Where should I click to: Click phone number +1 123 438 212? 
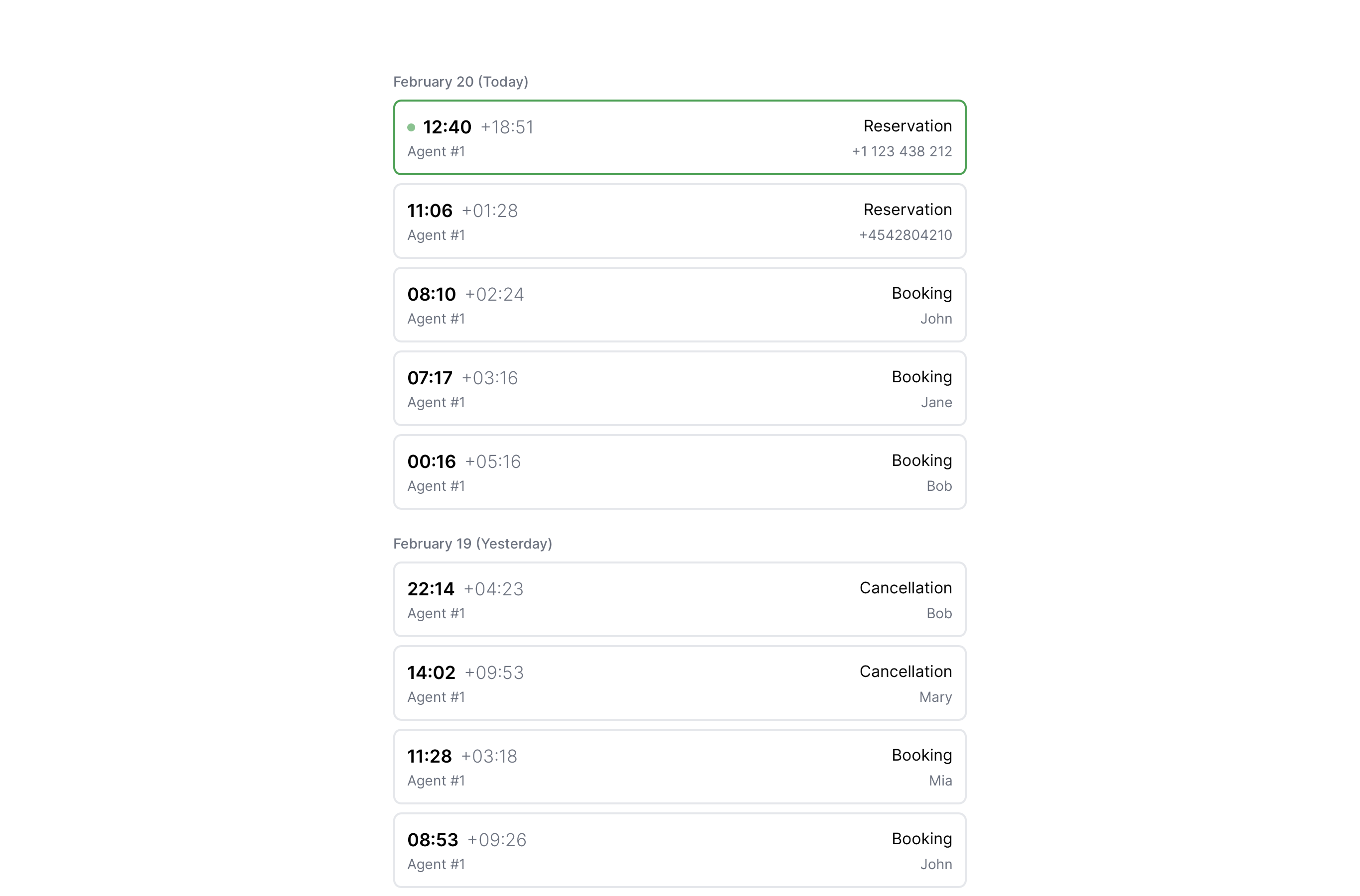[x=901, y=151]
